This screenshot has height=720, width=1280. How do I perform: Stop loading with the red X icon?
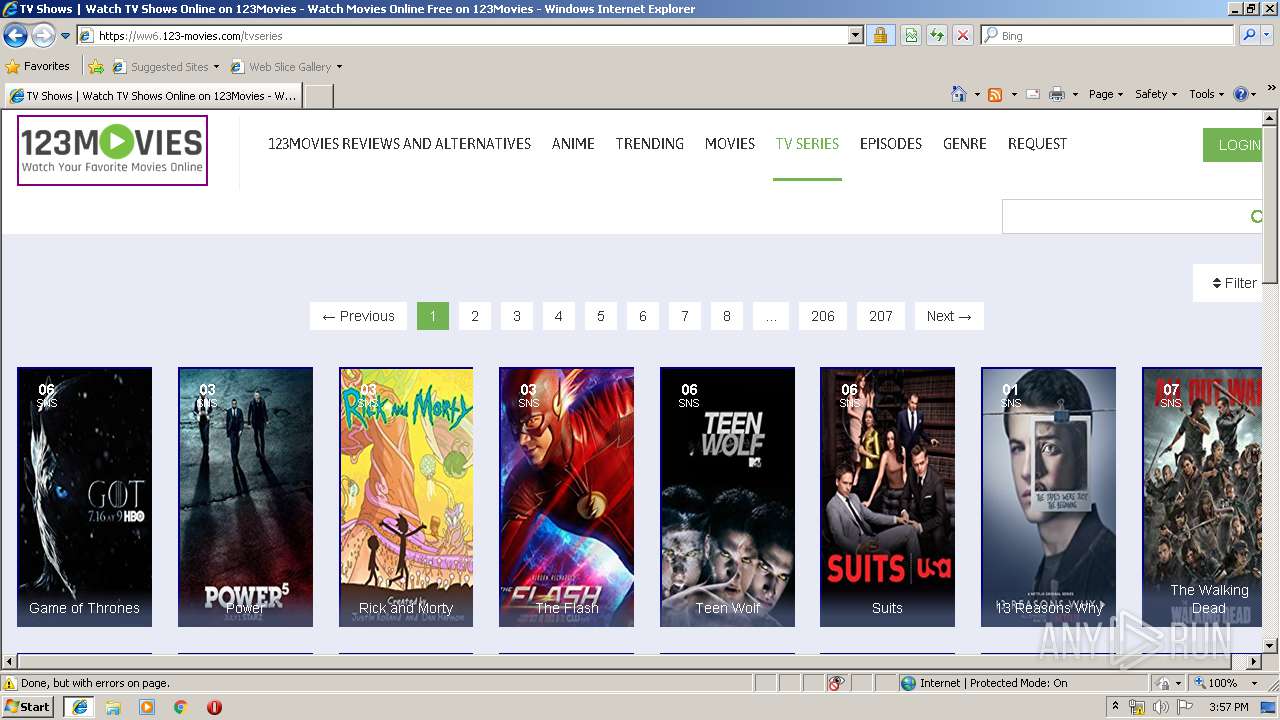(x=963, y=36)
